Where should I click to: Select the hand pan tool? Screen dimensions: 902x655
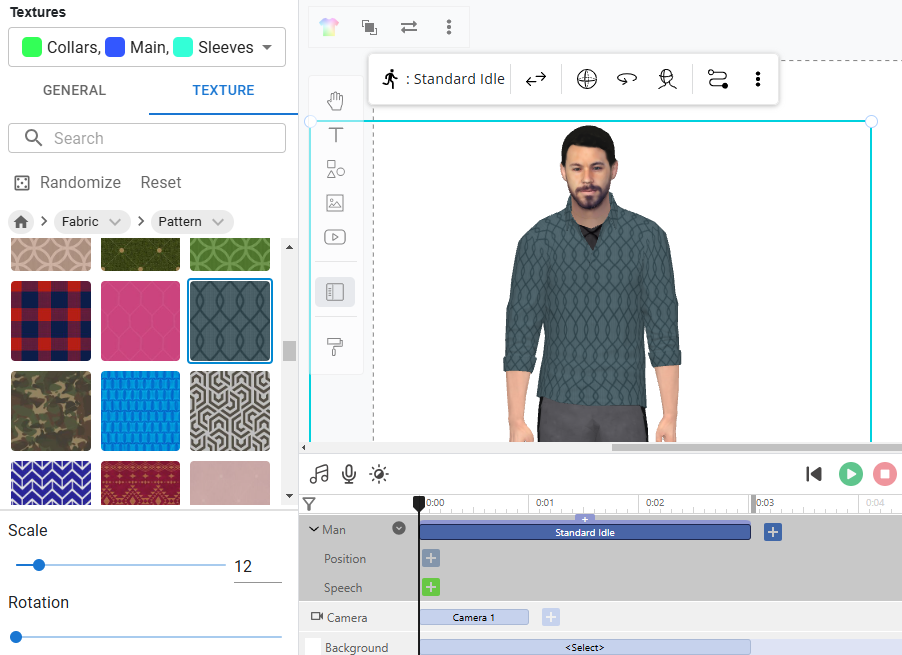(x=336, y=101)
